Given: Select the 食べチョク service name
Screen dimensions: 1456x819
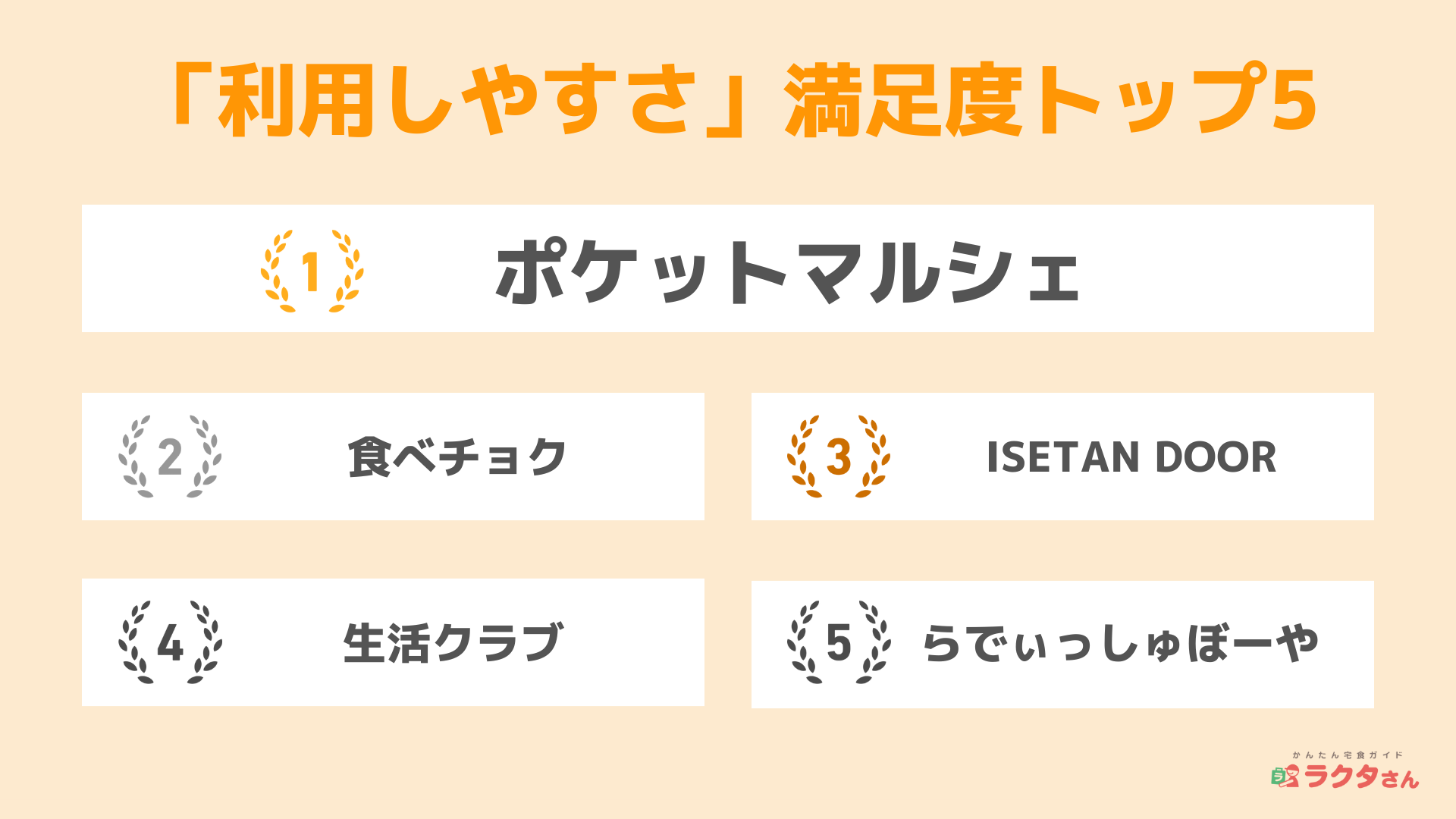Looking at the screenshot, I should [457, 457].
